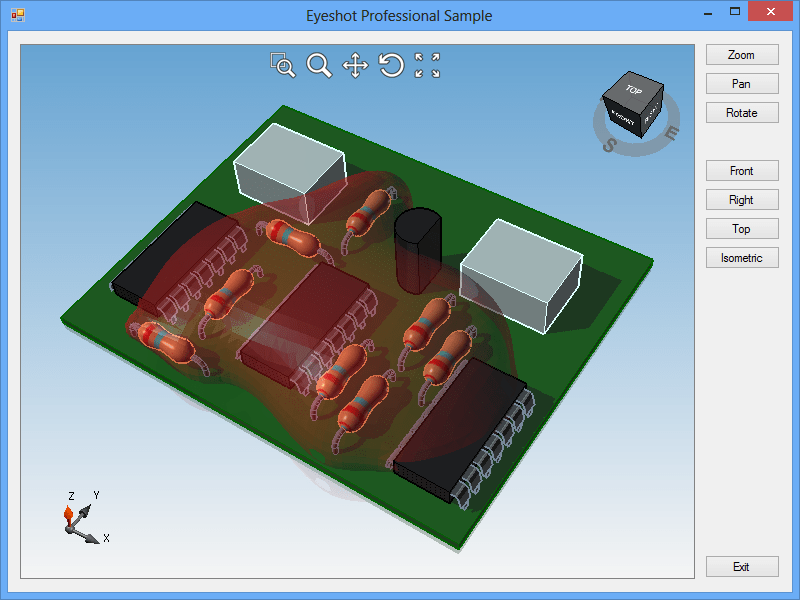
Task: Select the black cylinder capacitor
Action: pos(418,250)
